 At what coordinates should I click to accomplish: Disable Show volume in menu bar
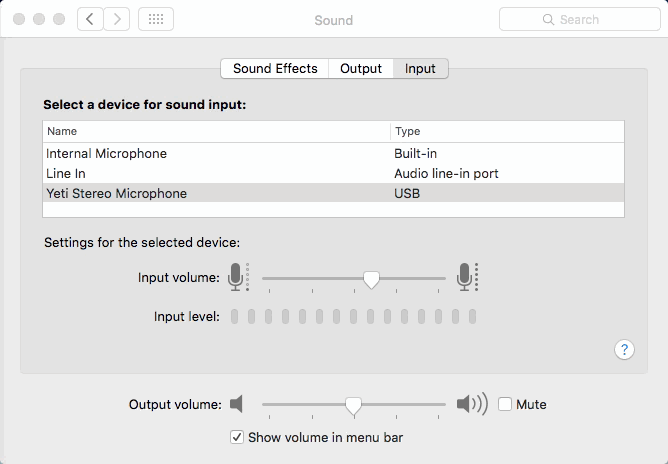[237, 437]
